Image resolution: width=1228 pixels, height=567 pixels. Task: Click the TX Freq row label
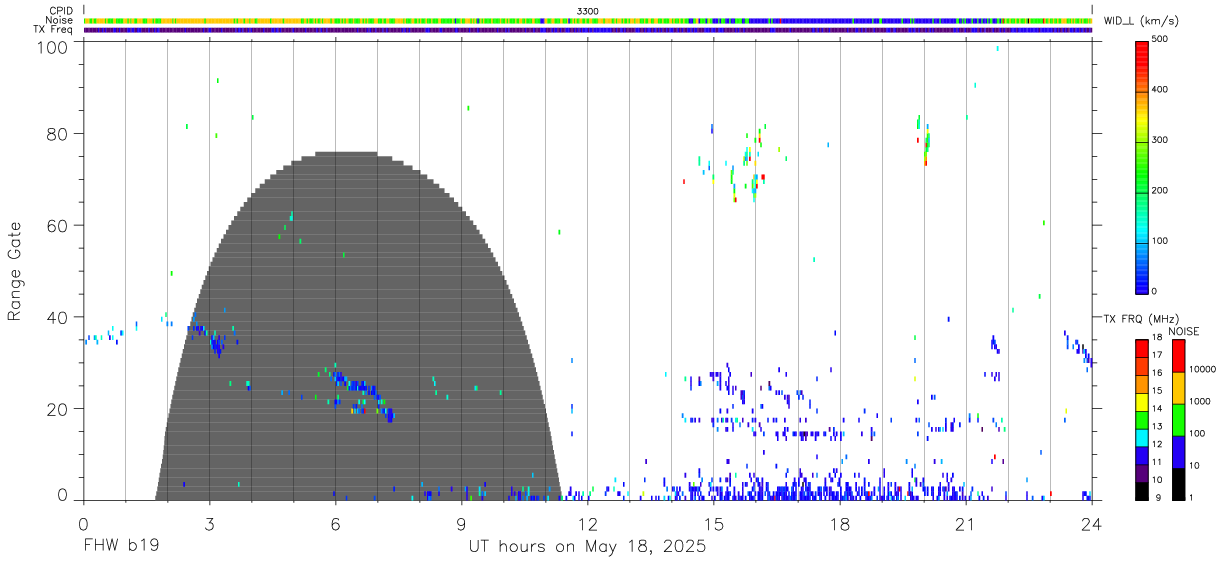tap(54, 30)
